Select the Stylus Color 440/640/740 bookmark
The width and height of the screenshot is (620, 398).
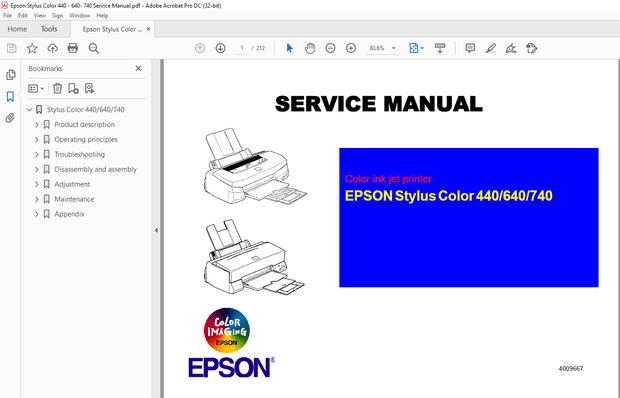85,109
